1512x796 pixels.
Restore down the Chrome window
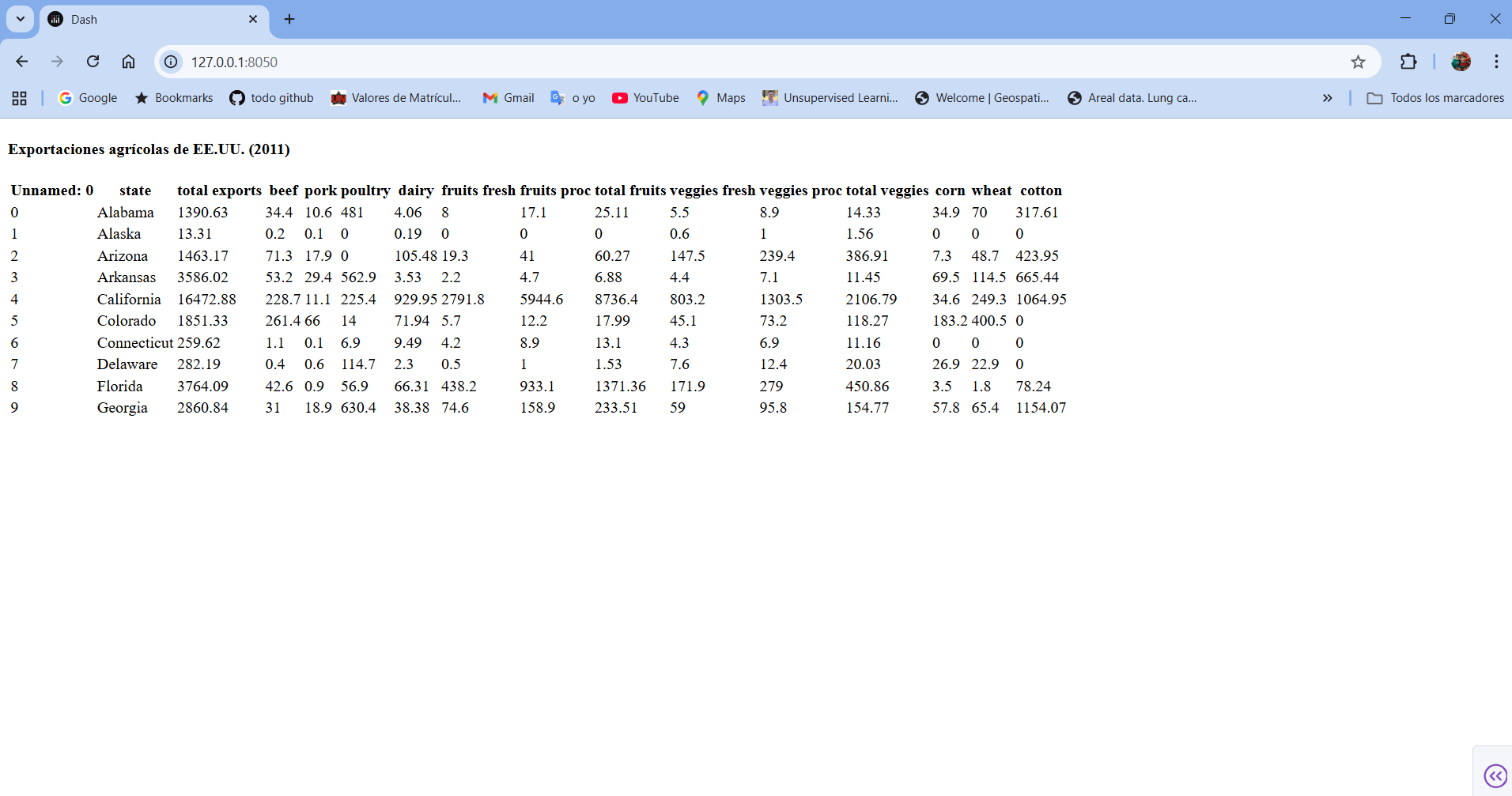point(1450,19)
